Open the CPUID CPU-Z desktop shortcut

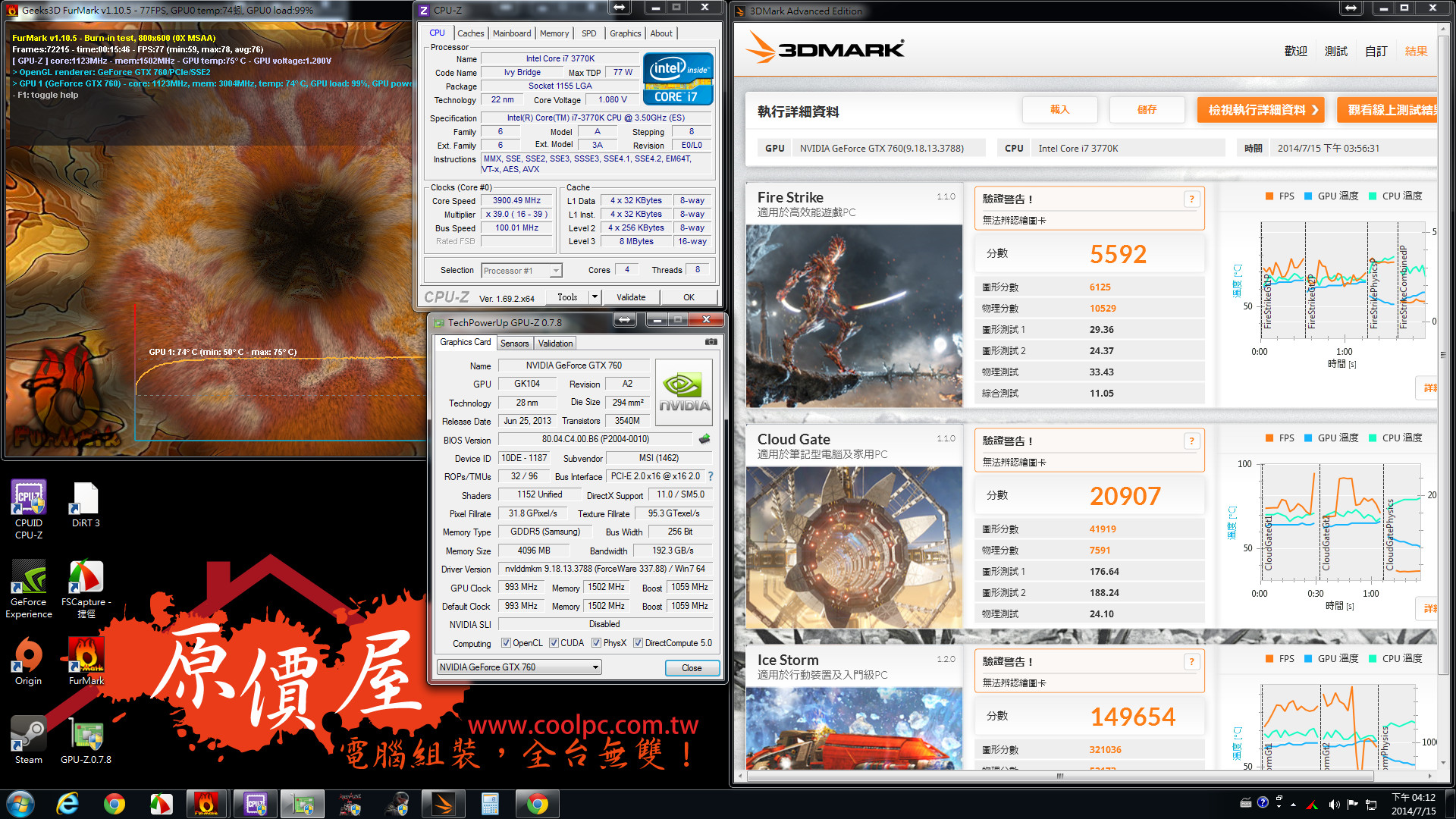29,509
